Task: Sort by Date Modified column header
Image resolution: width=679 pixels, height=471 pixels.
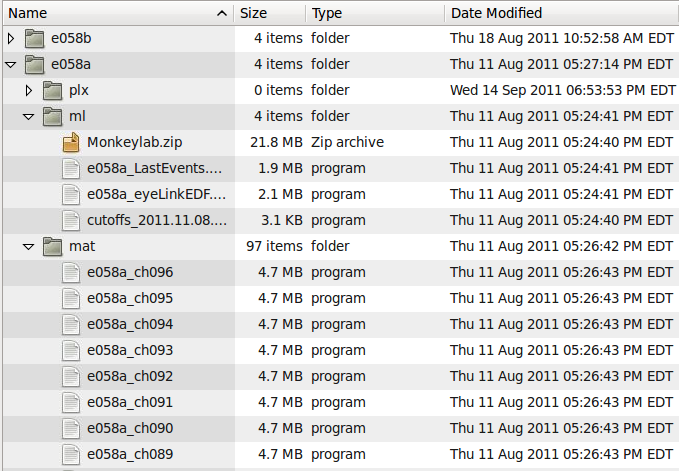Action: (x=497, y=13)
